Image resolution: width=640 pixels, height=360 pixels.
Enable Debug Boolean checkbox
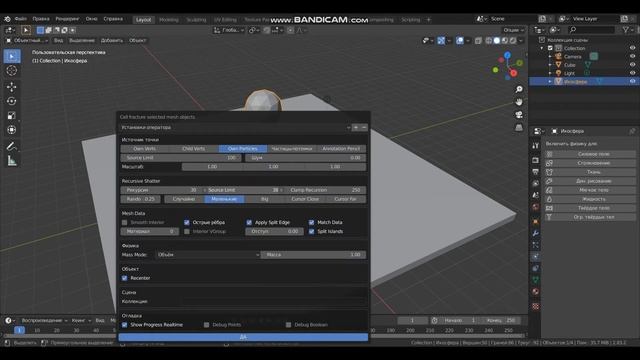[289, 325]
